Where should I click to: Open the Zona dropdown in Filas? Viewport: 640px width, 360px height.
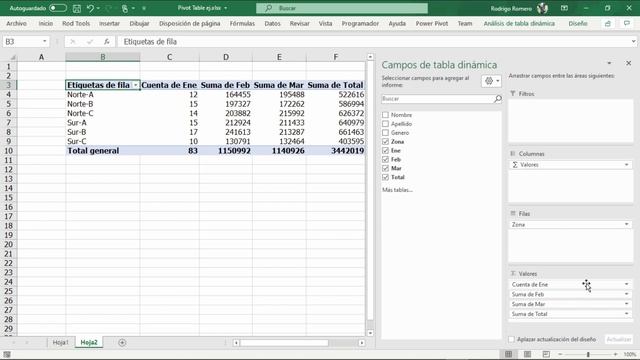tap(627, 224)
